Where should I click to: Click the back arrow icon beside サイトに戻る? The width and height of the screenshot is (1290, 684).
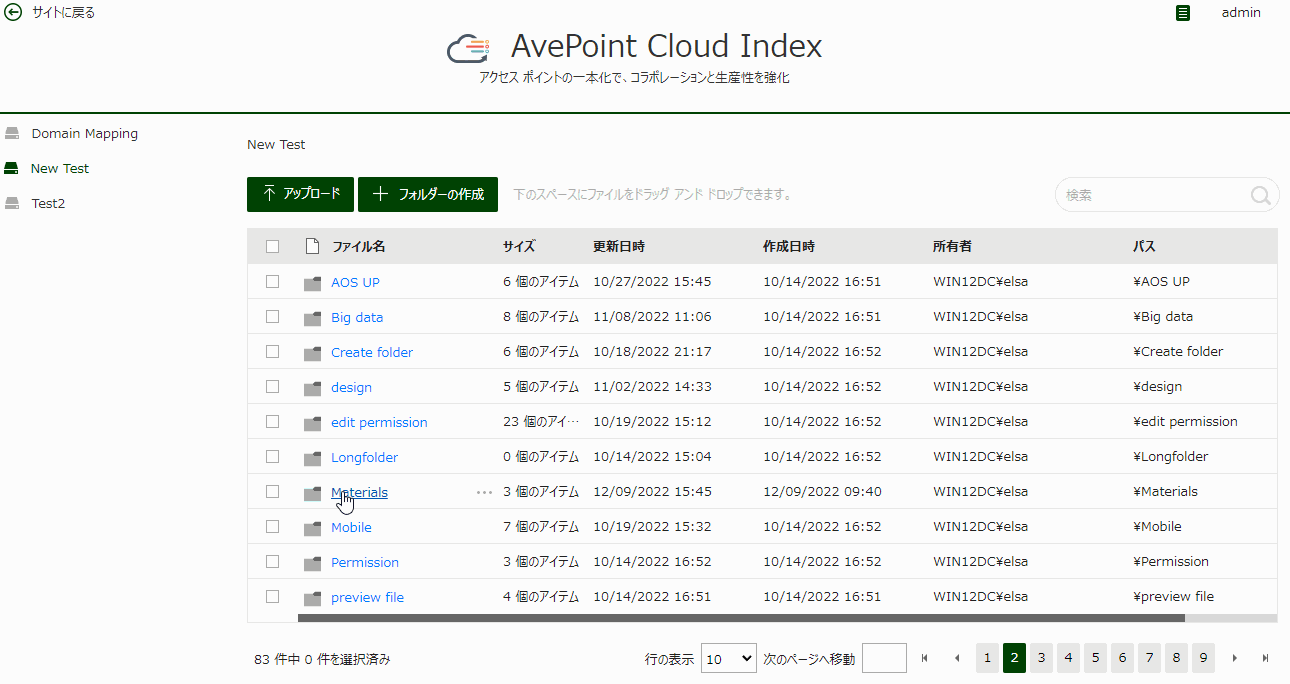[x=14, y=13]
